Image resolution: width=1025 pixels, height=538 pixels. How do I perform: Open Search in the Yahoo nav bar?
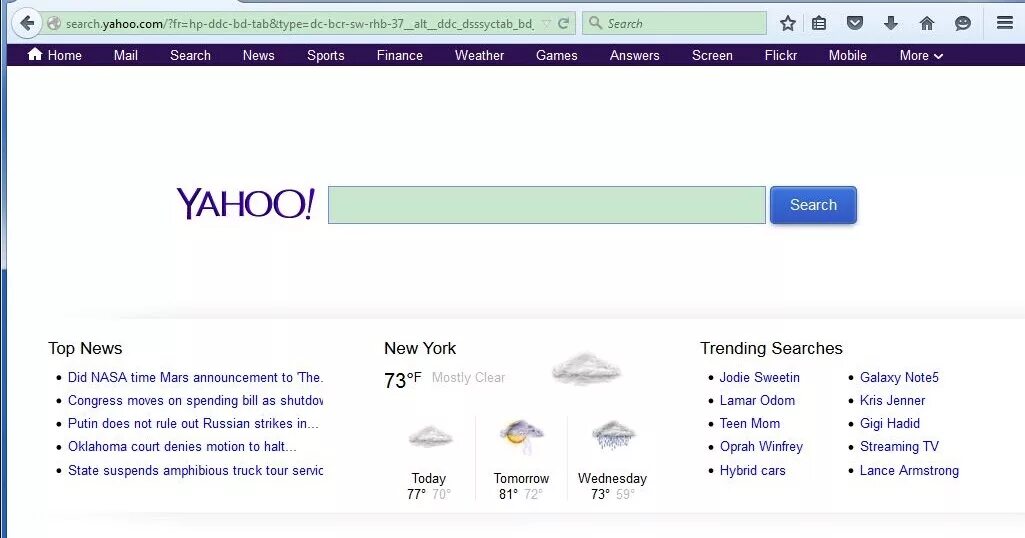click(190, 56)
